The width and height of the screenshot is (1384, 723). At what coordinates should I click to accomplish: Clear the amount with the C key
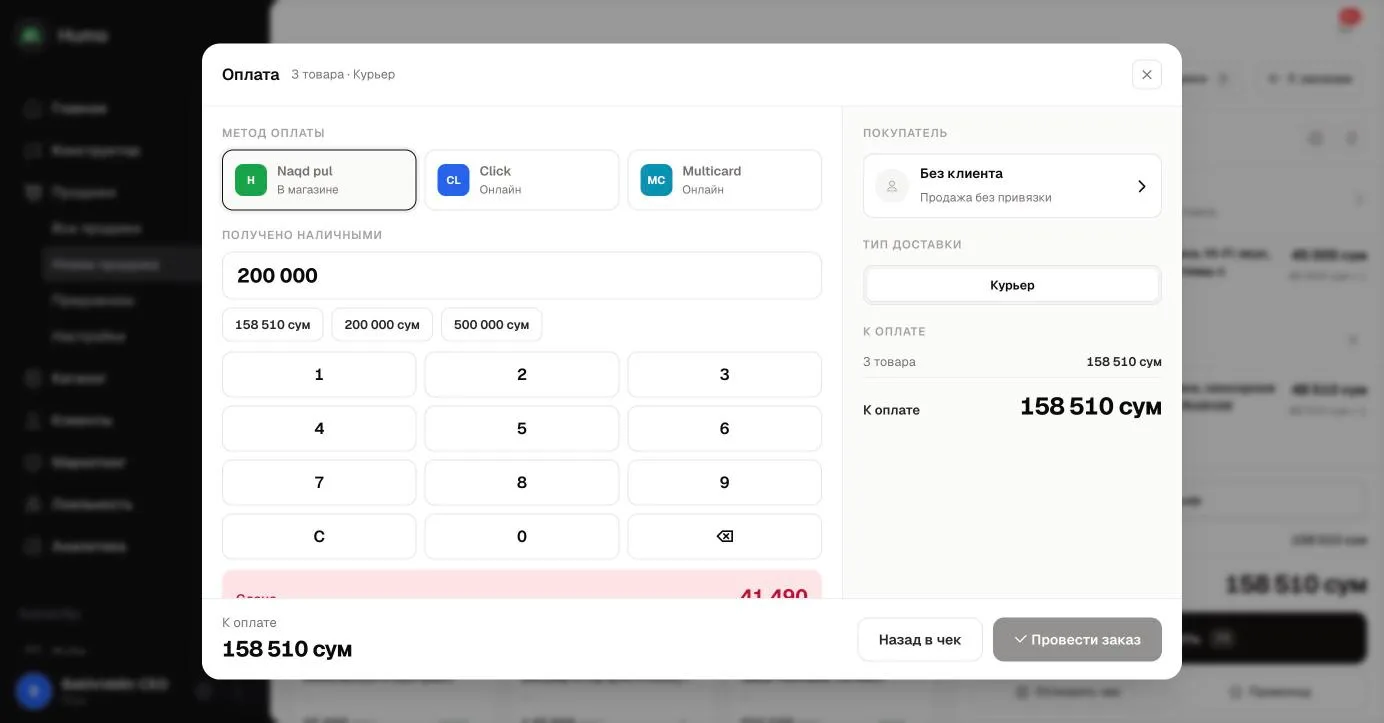pos(319,537)
